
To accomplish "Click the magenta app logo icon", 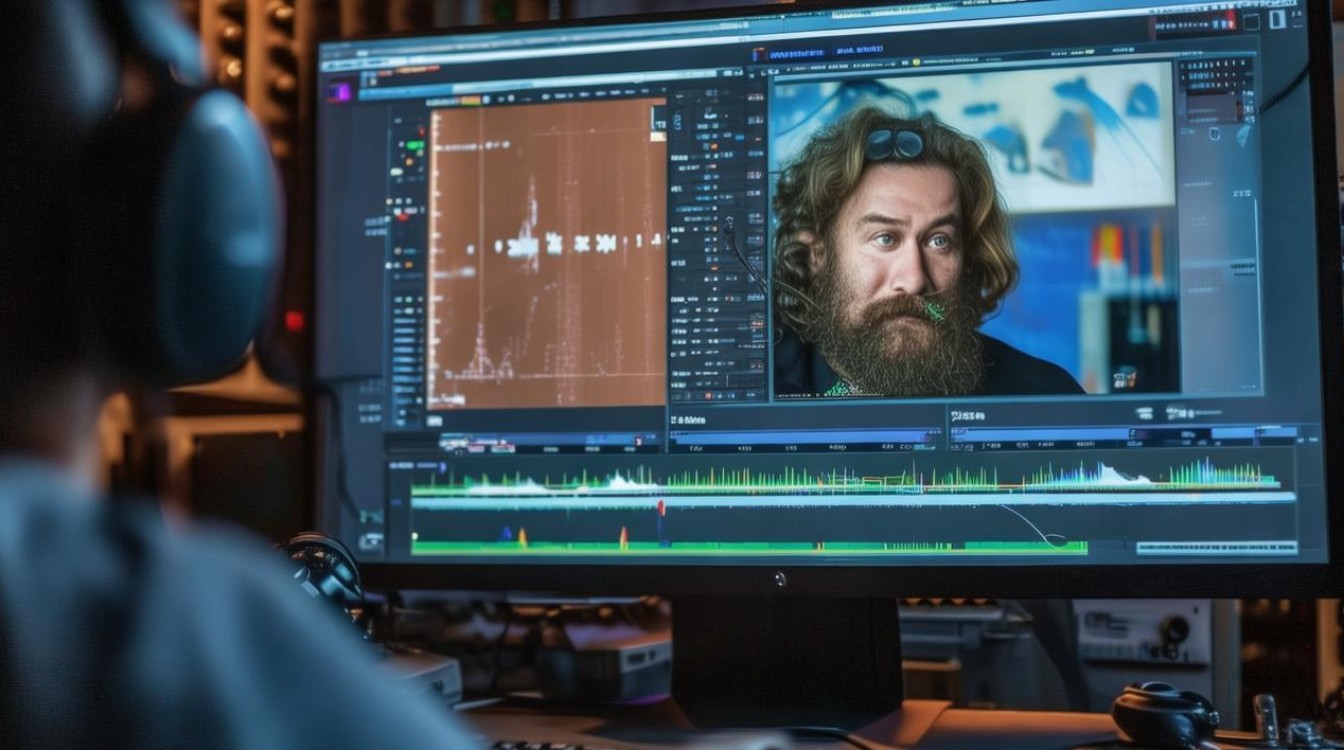I will [x=340, y=92].
